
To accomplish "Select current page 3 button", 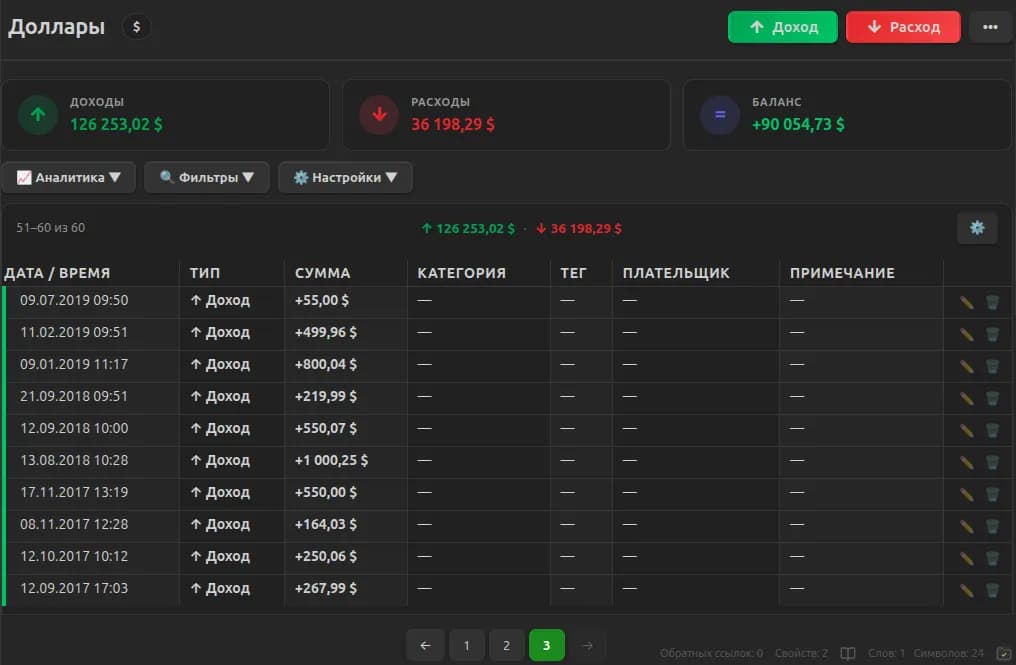I will 547,645.
